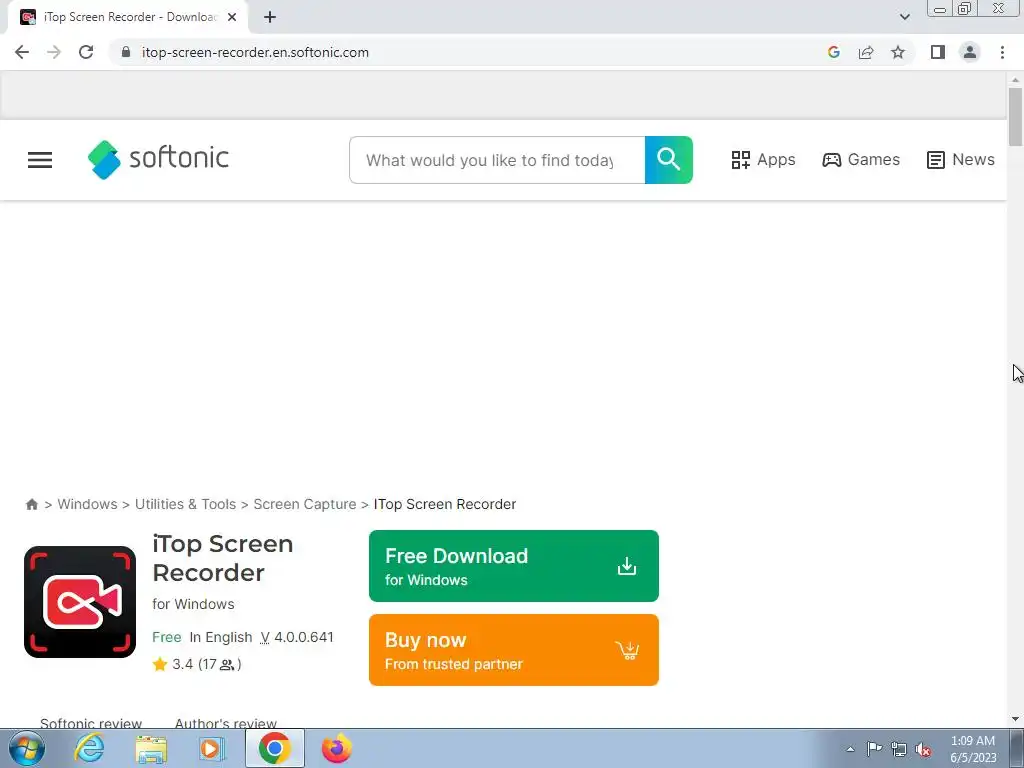Click version 4.0.0.641 text
Image resolution: width=1024 pixels, height=768 pixels.
click(297, 637)
